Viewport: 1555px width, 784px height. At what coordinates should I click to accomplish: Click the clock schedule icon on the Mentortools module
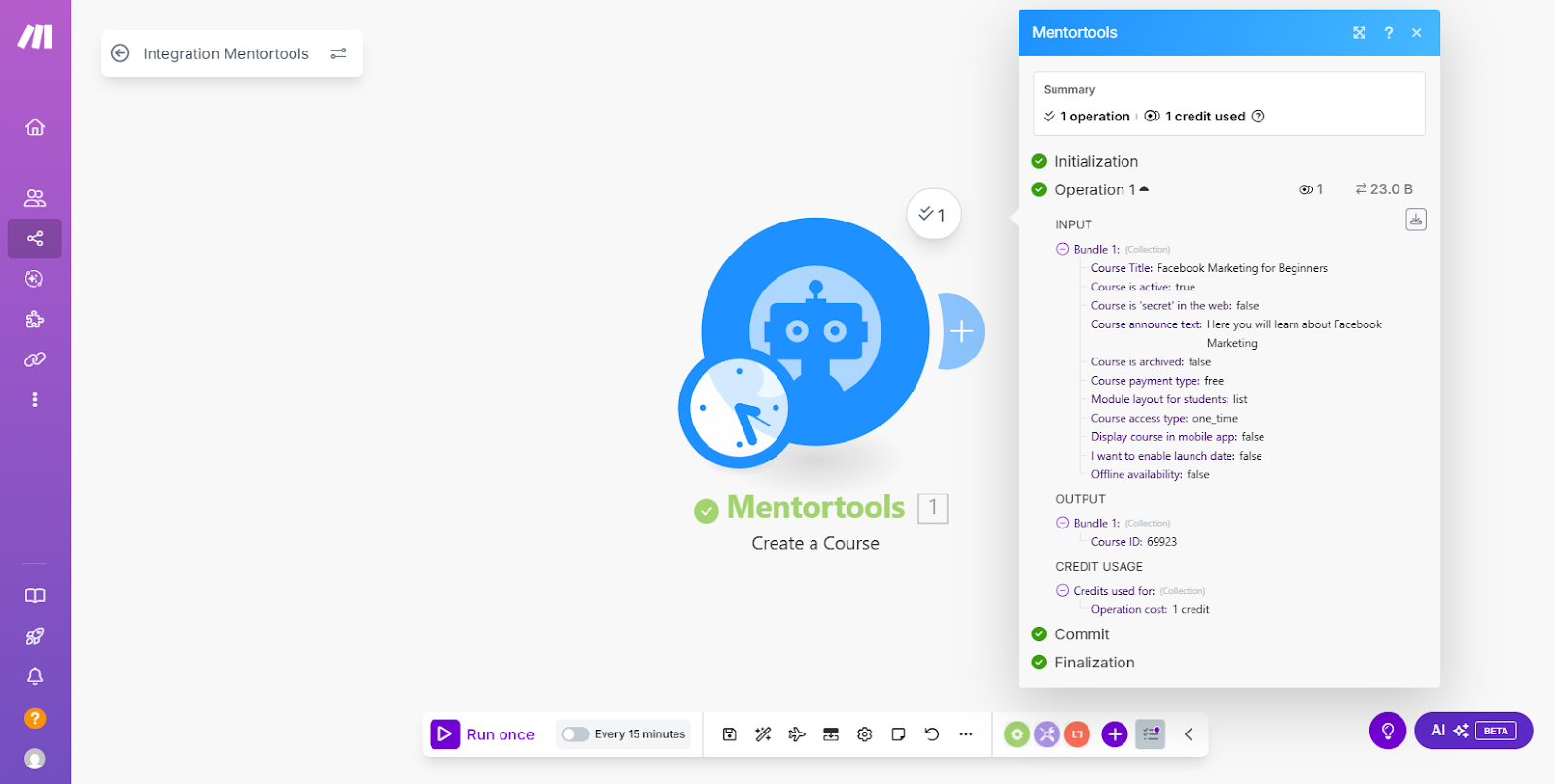coord(739,409)
